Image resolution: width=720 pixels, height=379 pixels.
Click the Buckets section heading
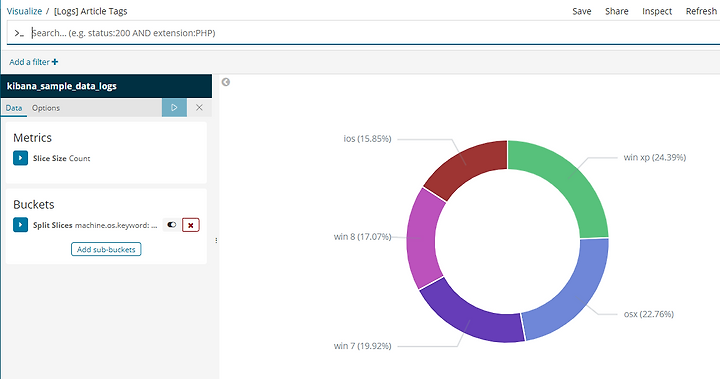(x=34, y=204)
